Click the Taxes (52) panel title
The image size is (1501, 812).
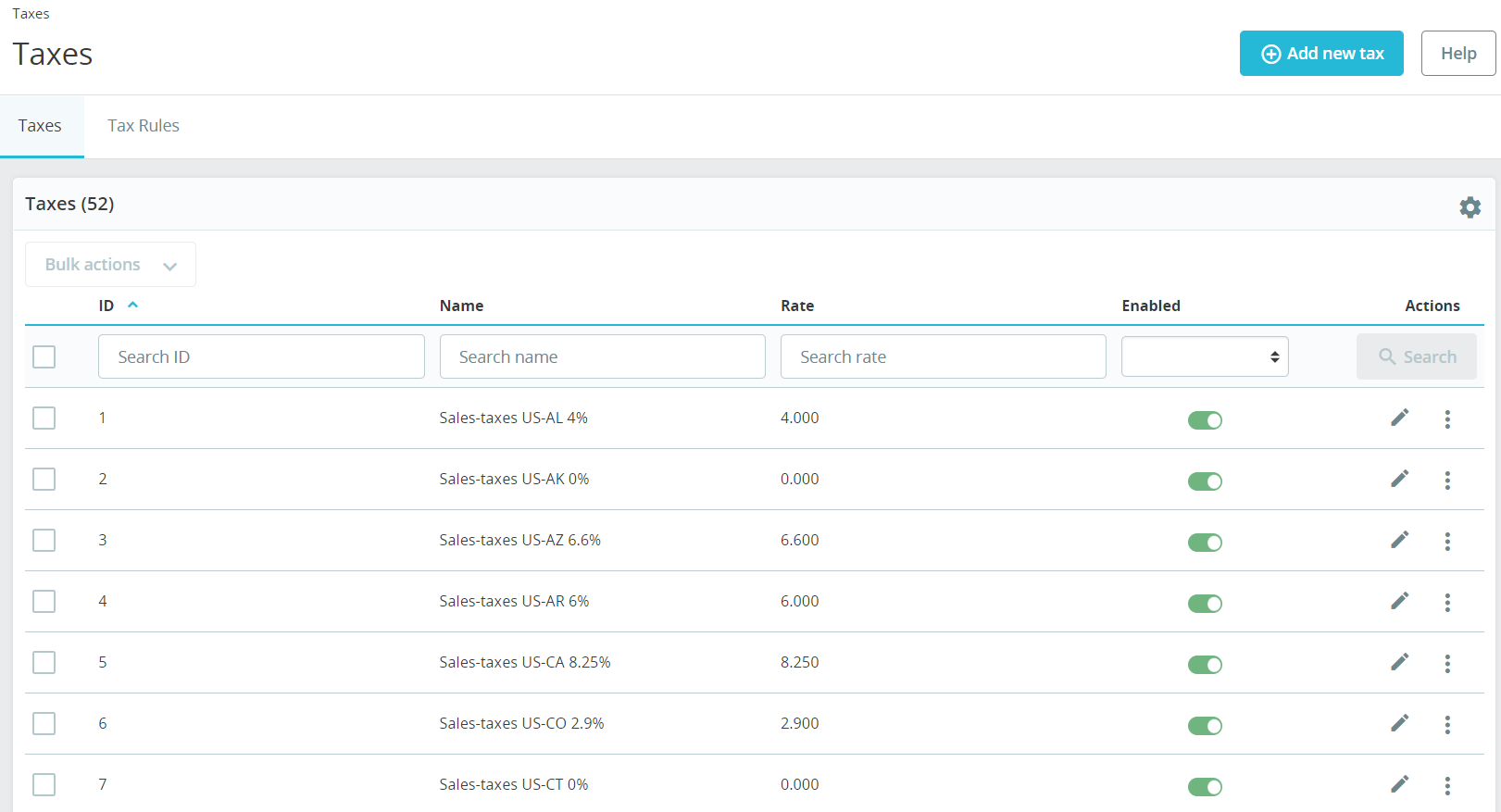click(69, 204)
